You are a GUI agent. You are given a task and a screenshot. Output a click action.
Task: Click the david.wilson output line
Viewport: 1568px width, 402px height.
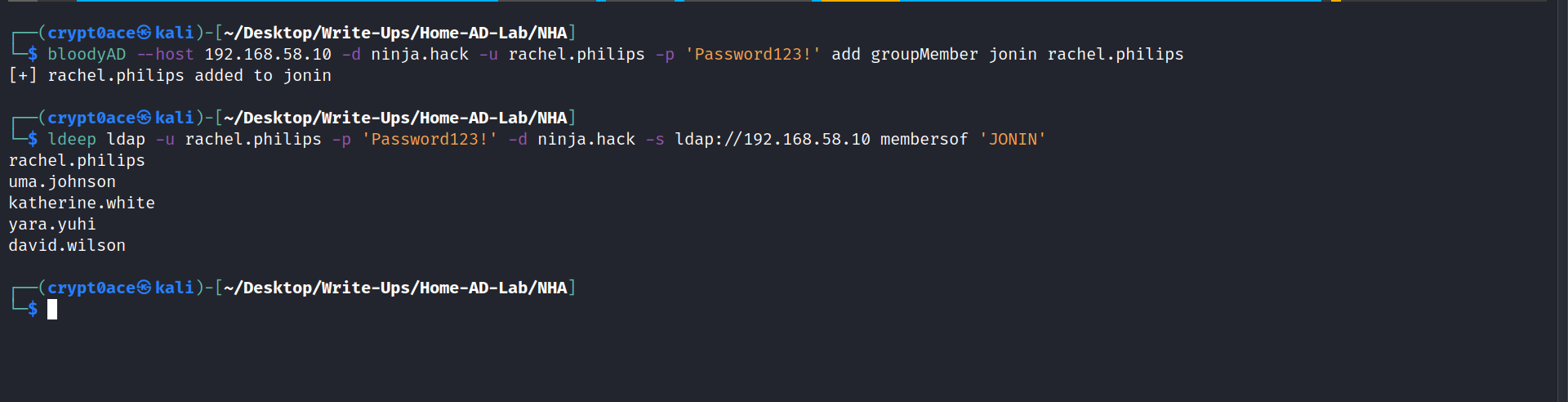click(67, 245)
